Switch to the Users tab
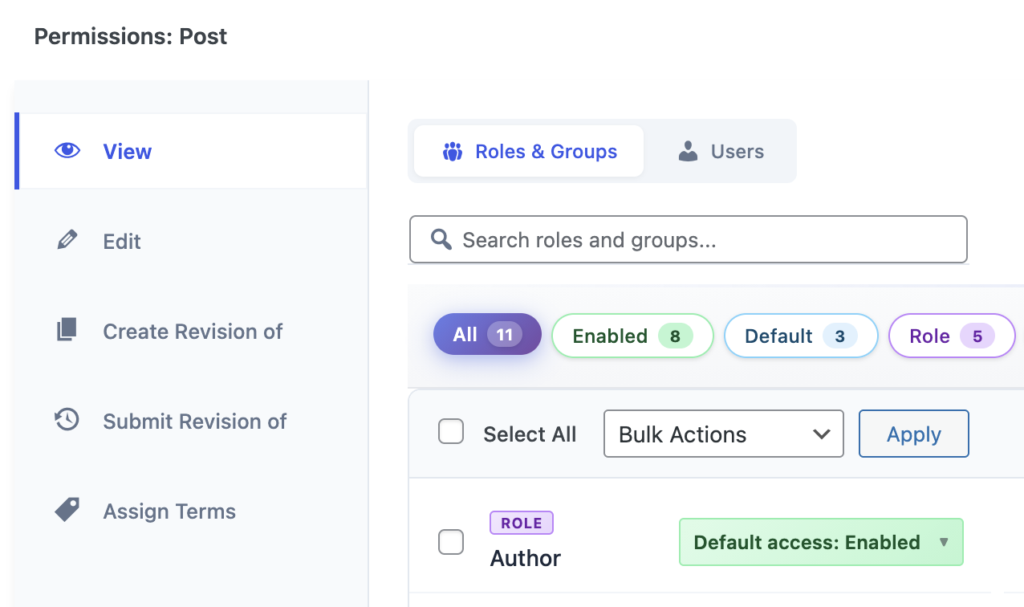Viewport: 1024px width, 607px height. 721,152
